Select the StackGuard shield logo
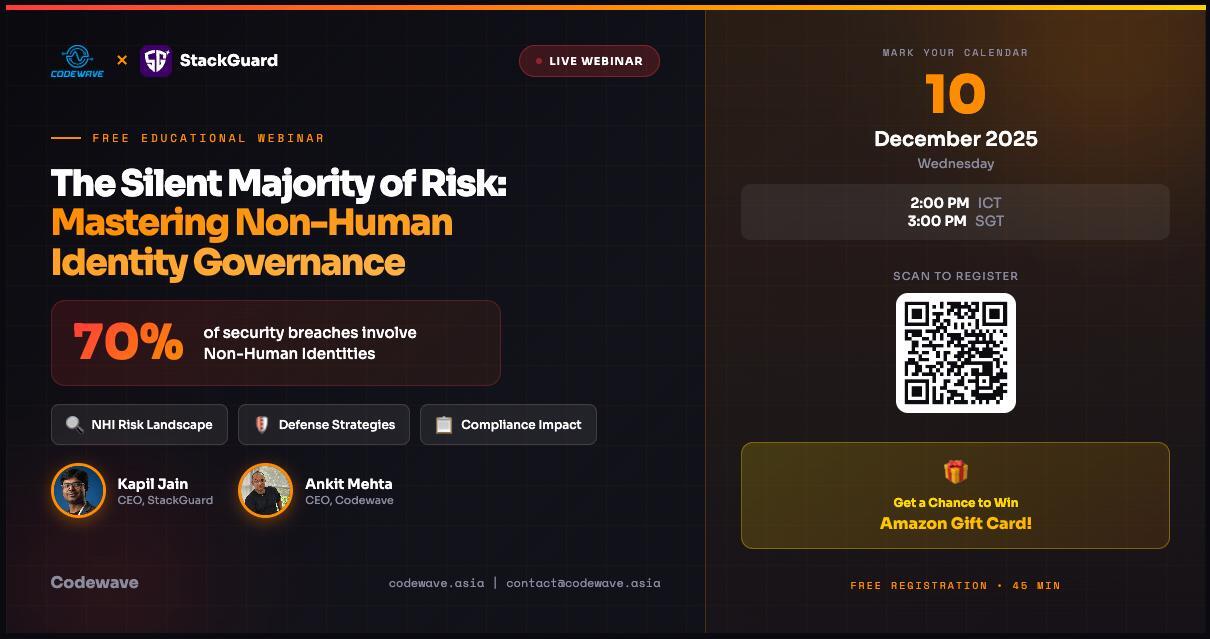 click(x=156, y=60)
